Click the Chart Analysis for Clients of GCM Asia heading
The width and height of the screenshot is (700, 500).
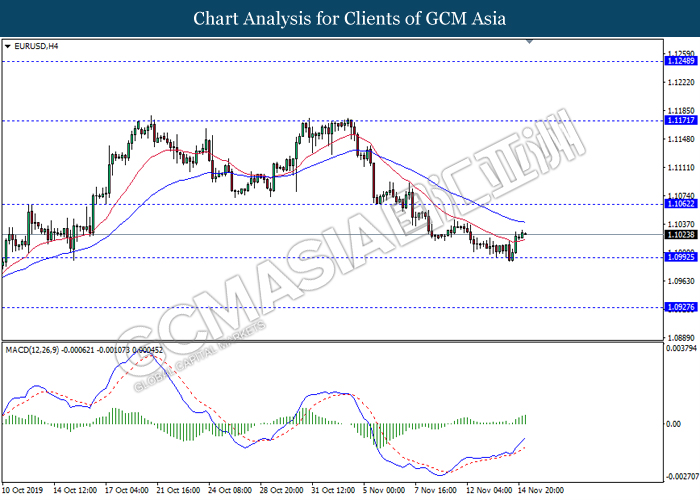coord(350,19)
